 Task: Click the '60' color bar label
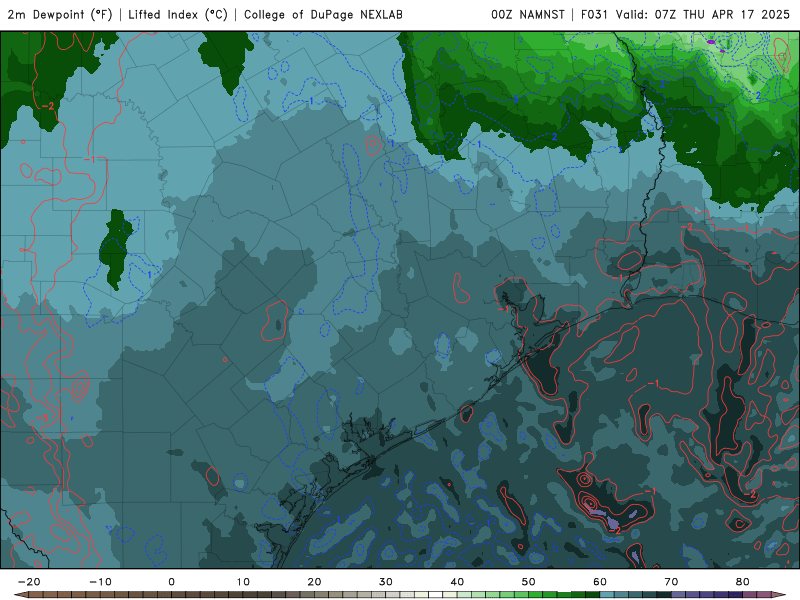click(x=600, y=582)
